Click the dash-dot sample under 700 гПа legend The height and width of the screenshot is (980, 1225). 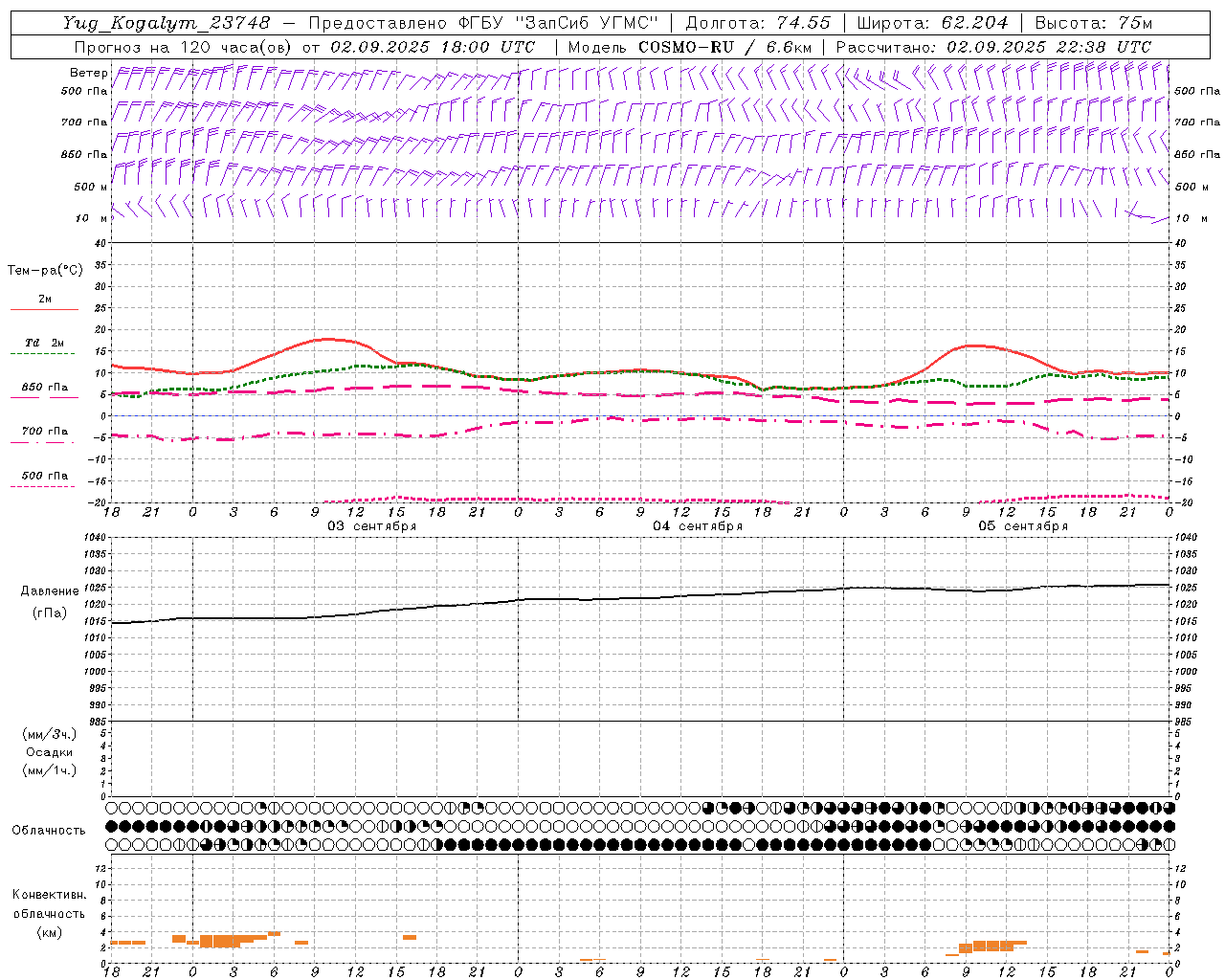click(43, 443)
